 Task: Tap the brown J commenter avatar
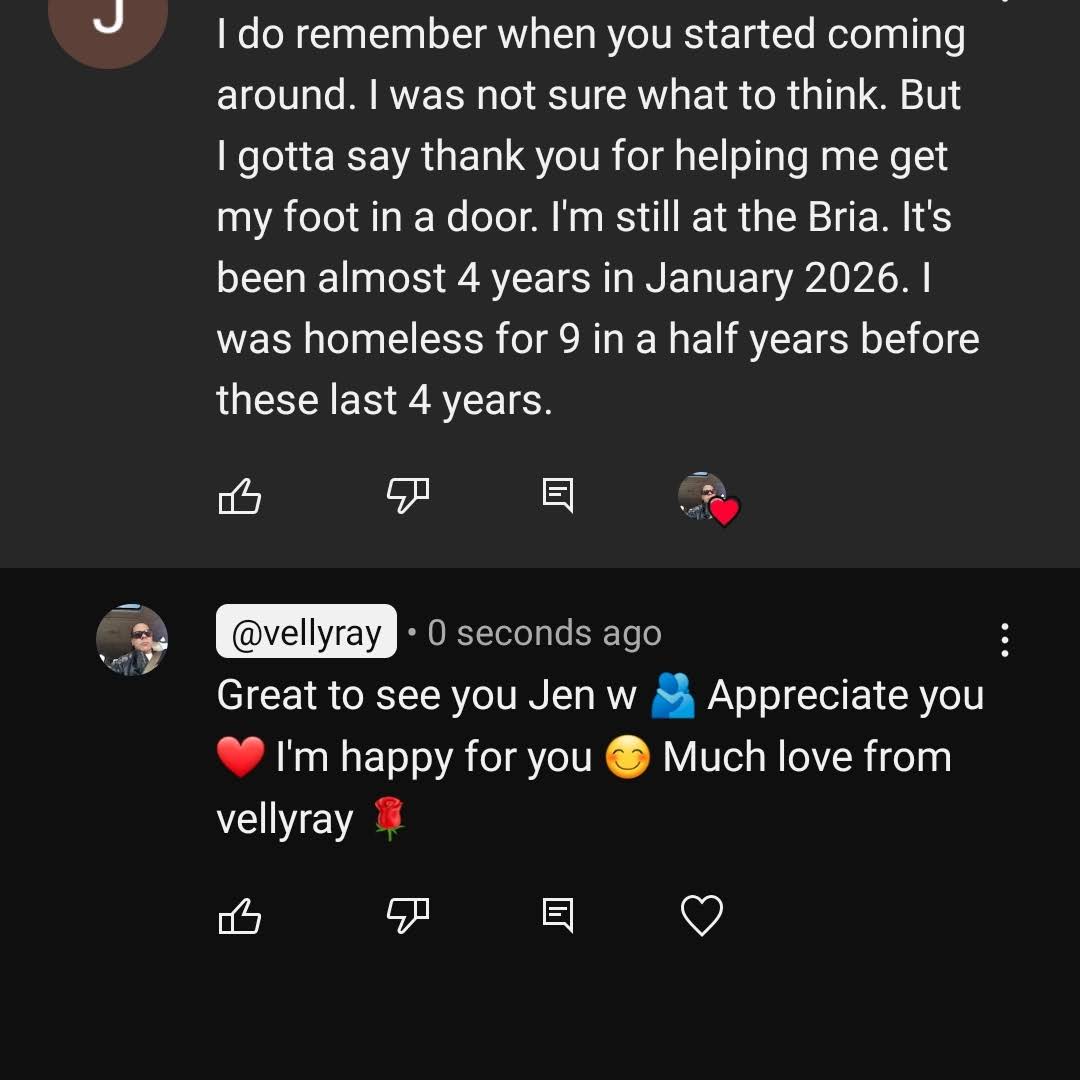click(107, 25)
